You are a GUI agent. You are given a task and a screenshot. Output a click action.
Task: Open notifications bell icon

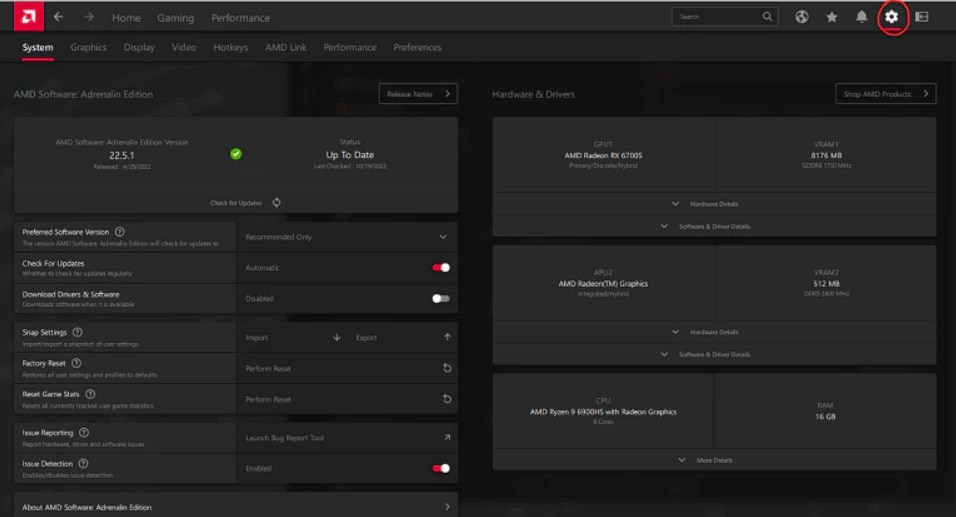tap(861, 17)
